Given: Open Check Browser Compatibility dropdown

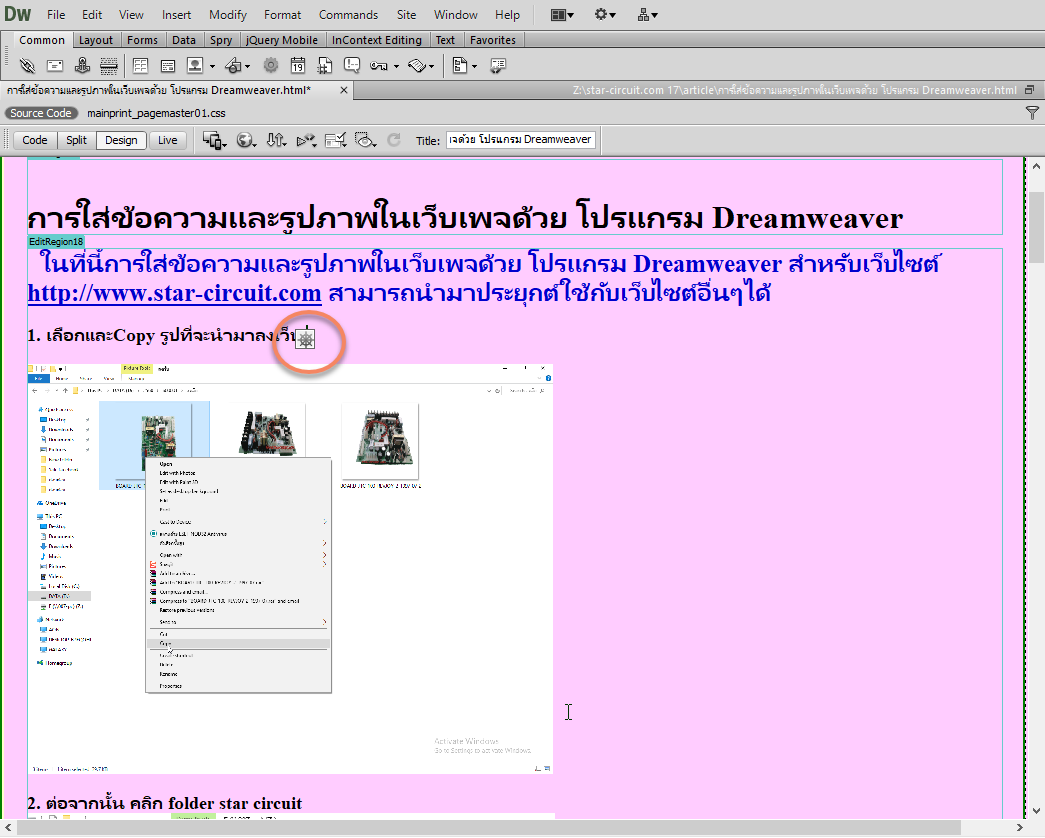Looking at the screenshot, I should click(x=335, y=140).
